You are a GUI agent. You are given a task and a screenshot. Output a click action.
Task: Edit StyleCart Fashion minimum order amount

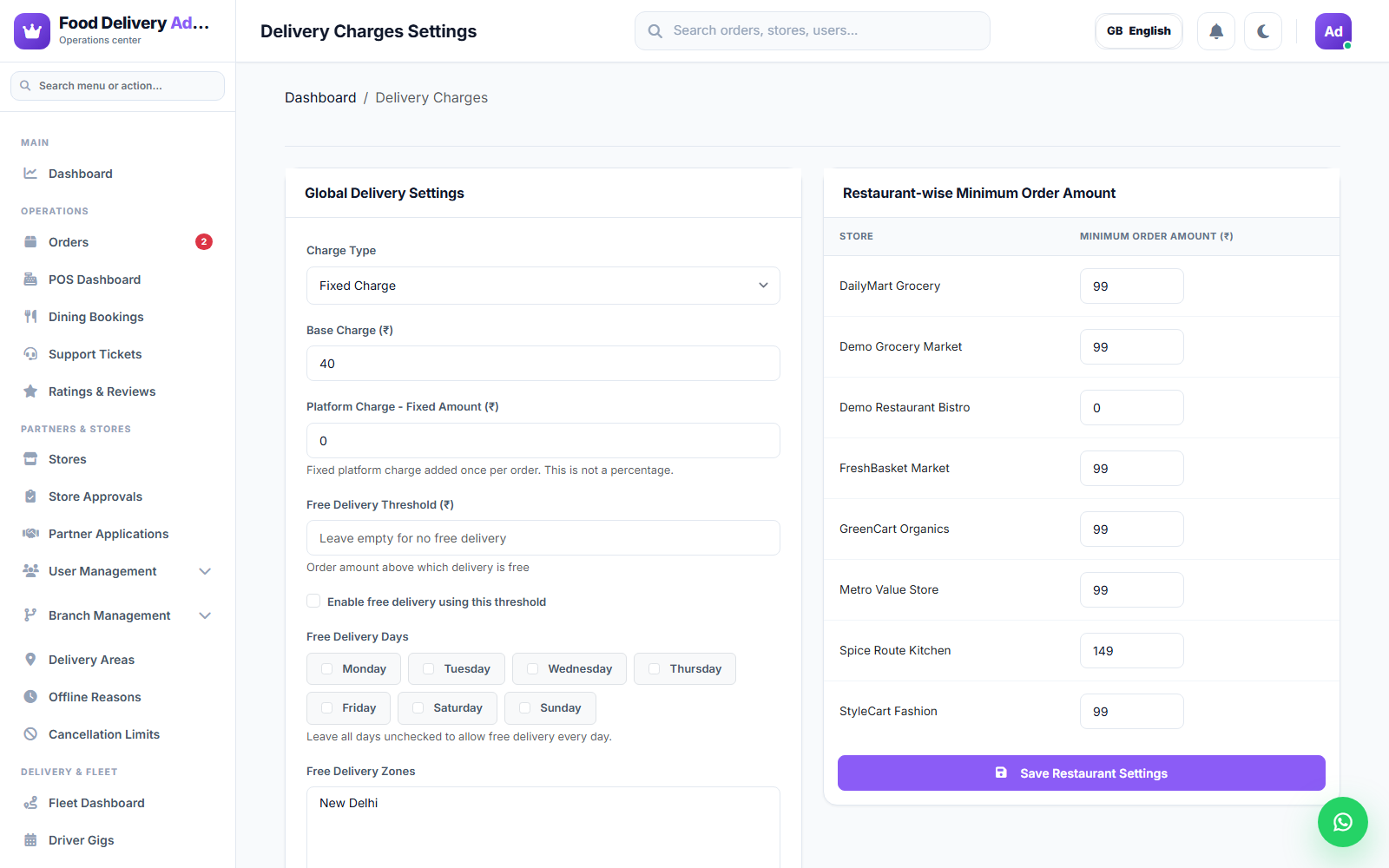pos(1132,712)
